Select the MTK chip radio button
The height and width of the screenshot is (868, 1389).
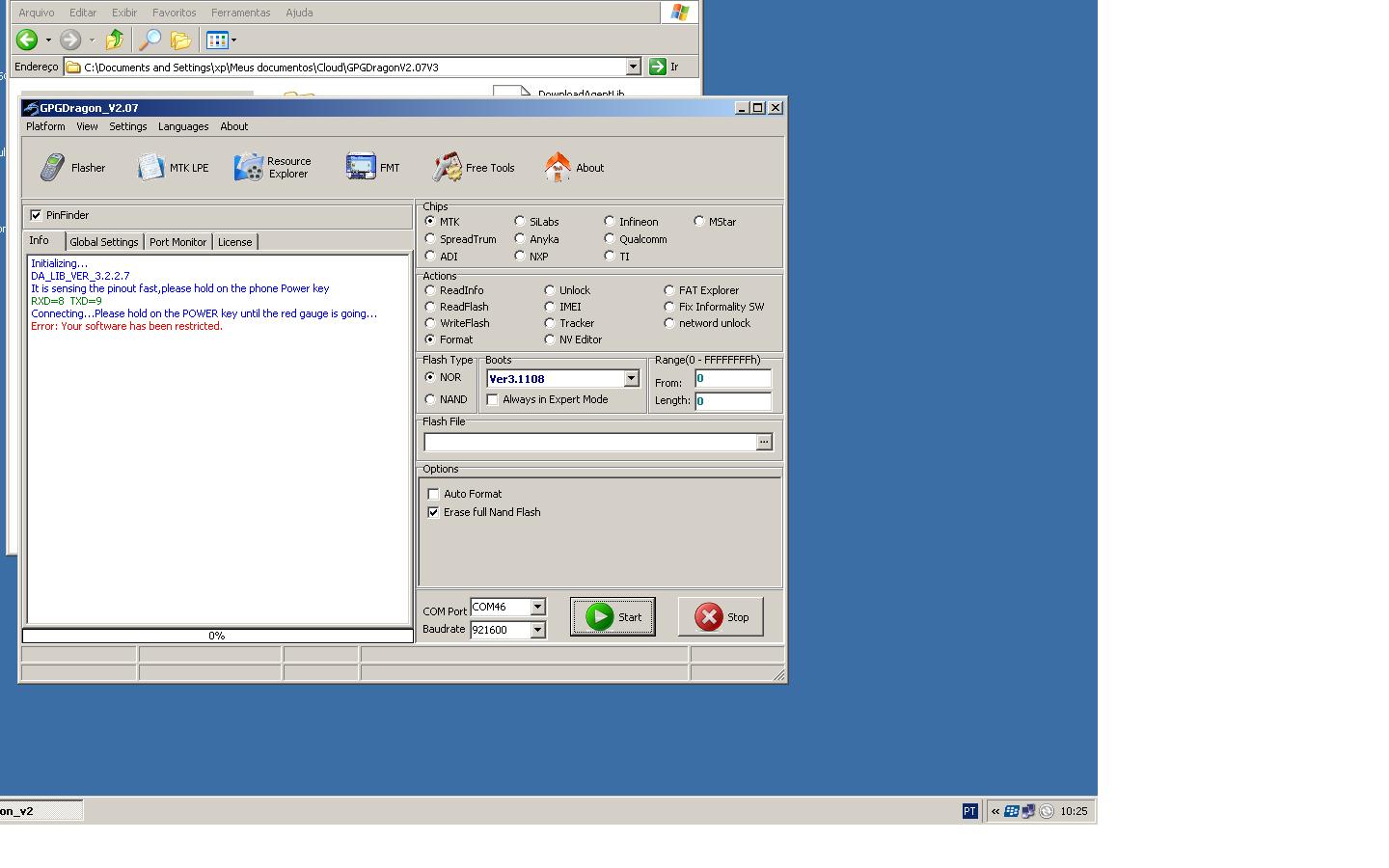[430, 222]
